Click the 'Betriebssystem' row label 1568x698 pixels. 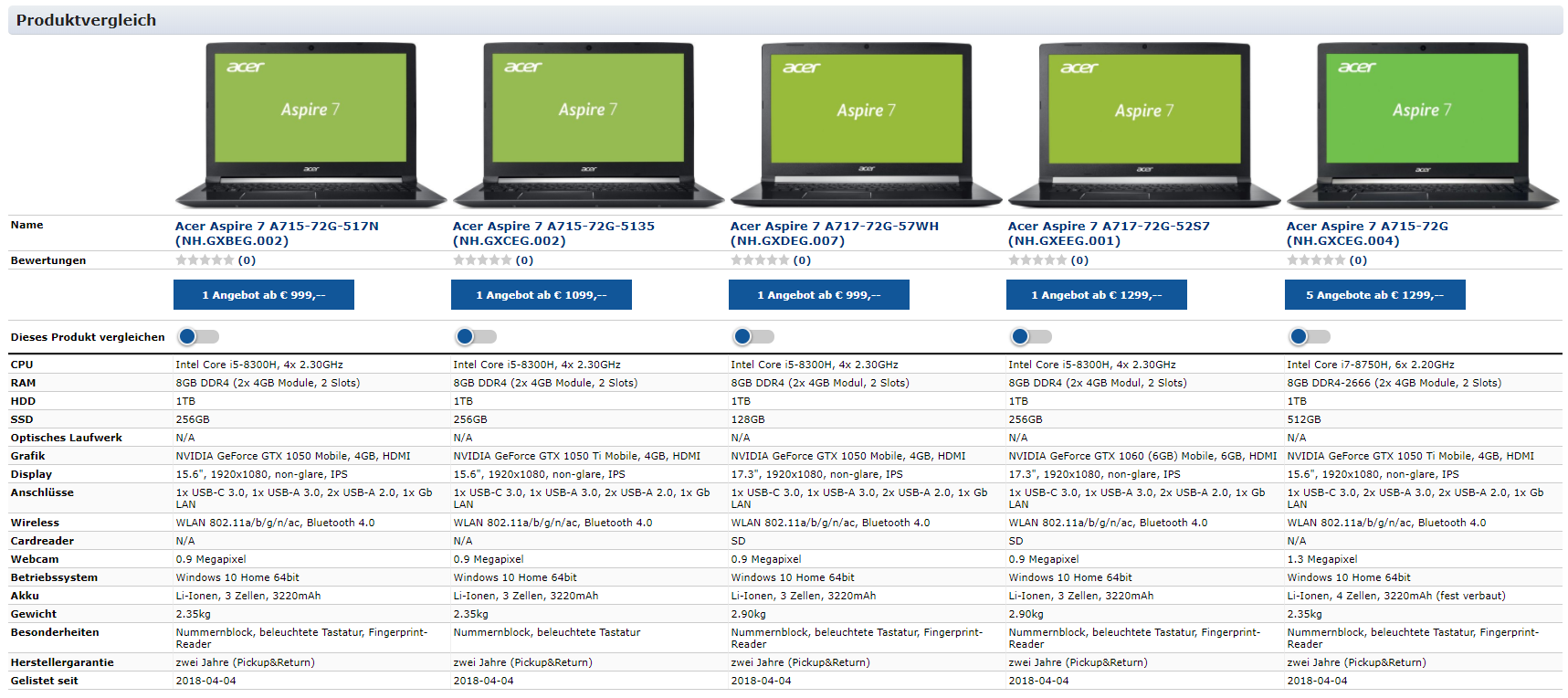[x=54, y=577]
